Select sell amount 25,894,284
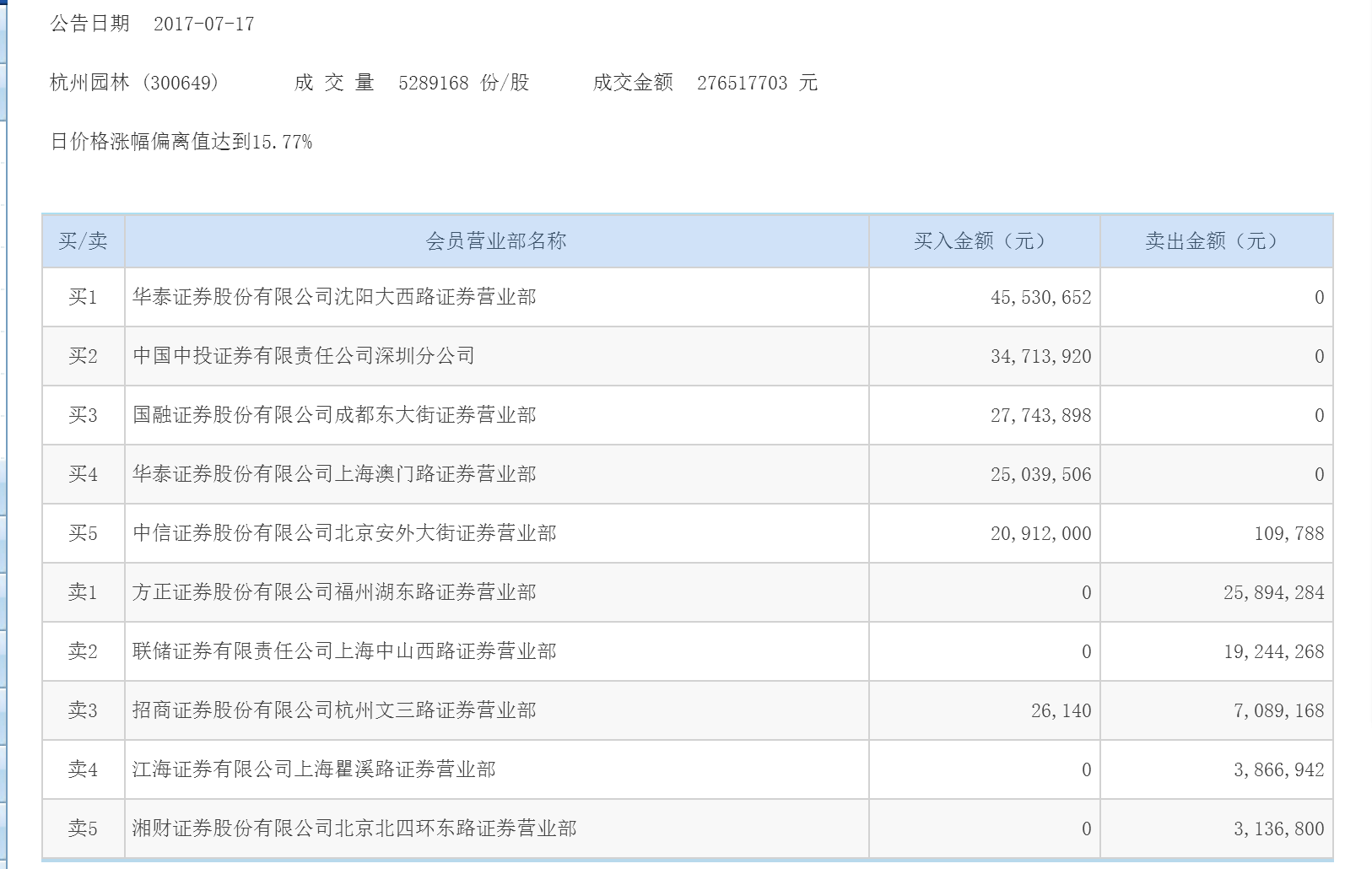This screenshot has width=1372, height=869. (1274, 592)
